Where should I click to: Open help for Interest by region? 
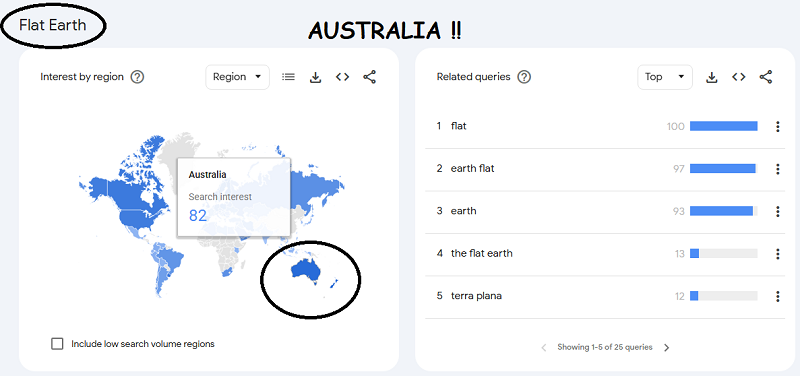coord(137,77)
